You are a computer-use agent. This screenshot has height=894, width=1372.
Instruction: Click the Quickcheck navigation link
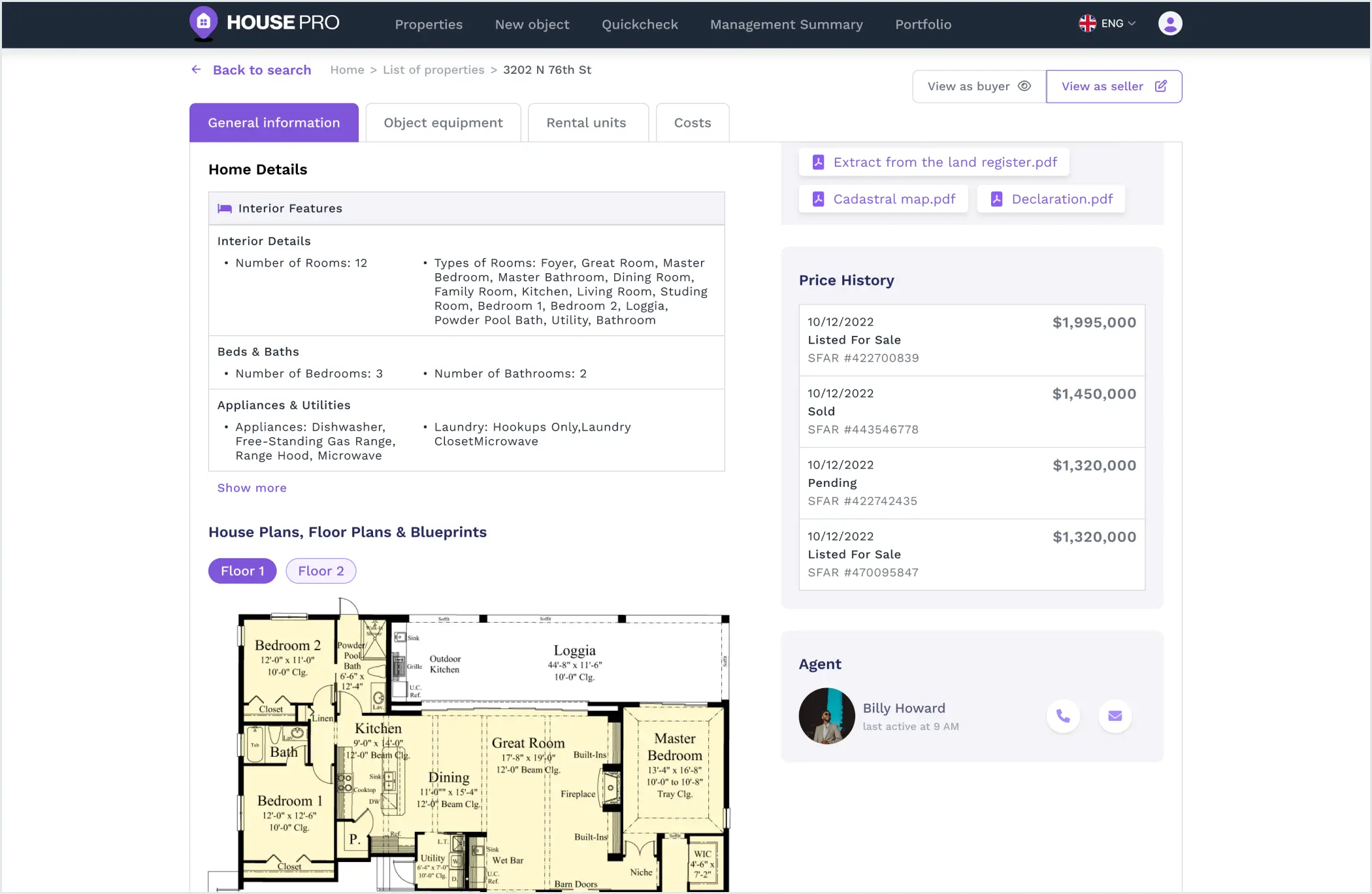coord(639,24)
